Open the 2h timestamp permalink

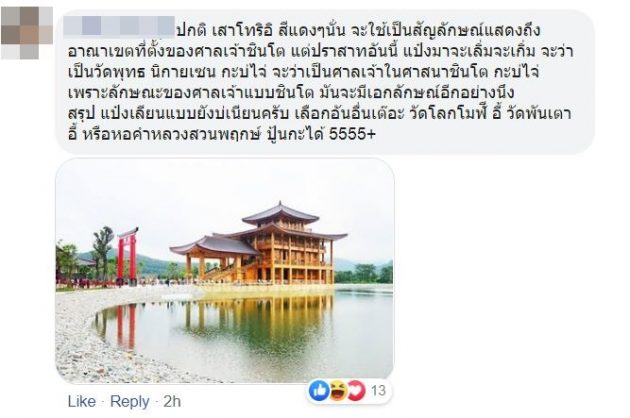[172, 401]
